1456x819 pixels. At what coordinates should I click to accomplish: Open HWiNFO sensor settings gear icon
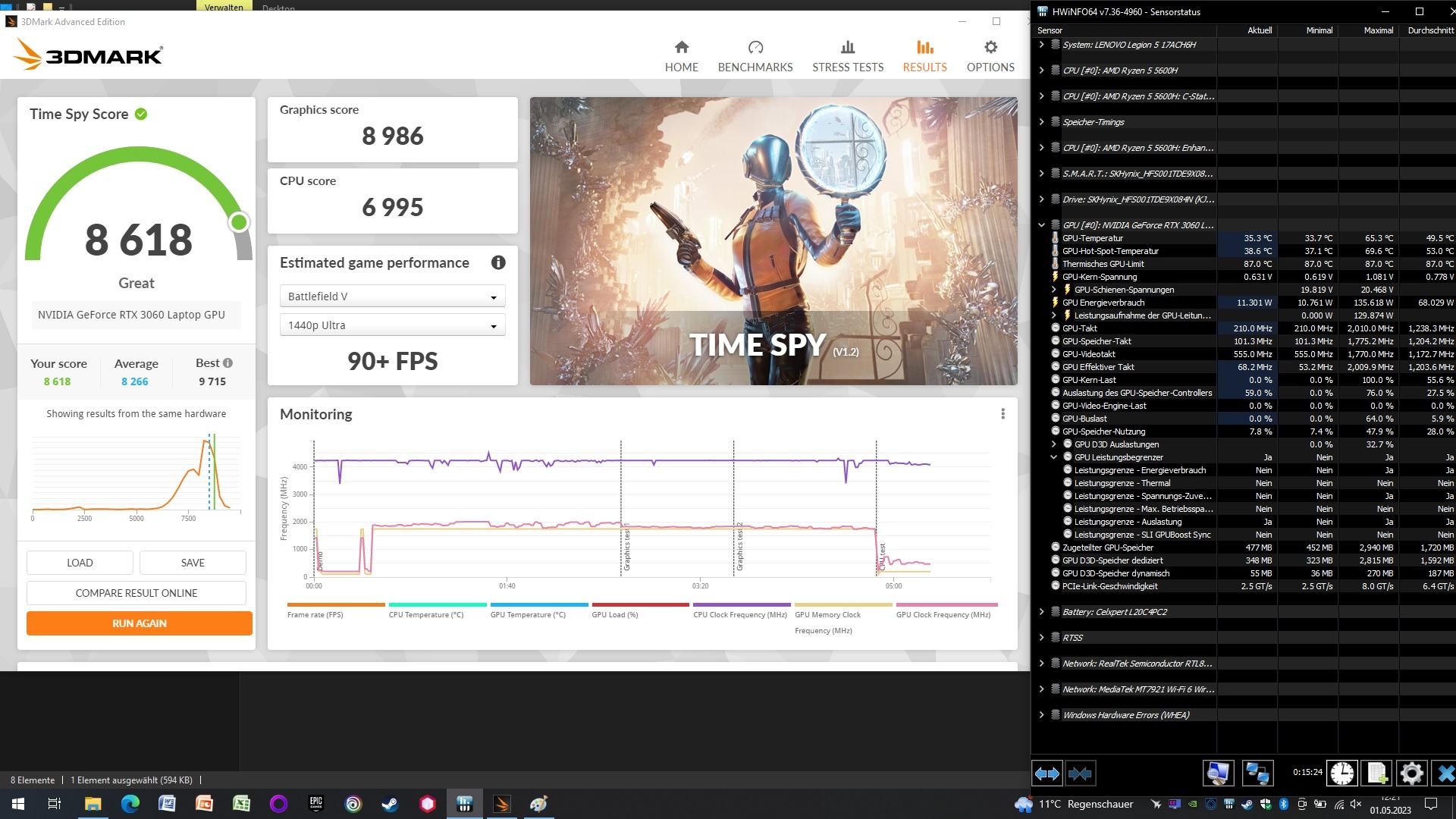click(1411, 773)
